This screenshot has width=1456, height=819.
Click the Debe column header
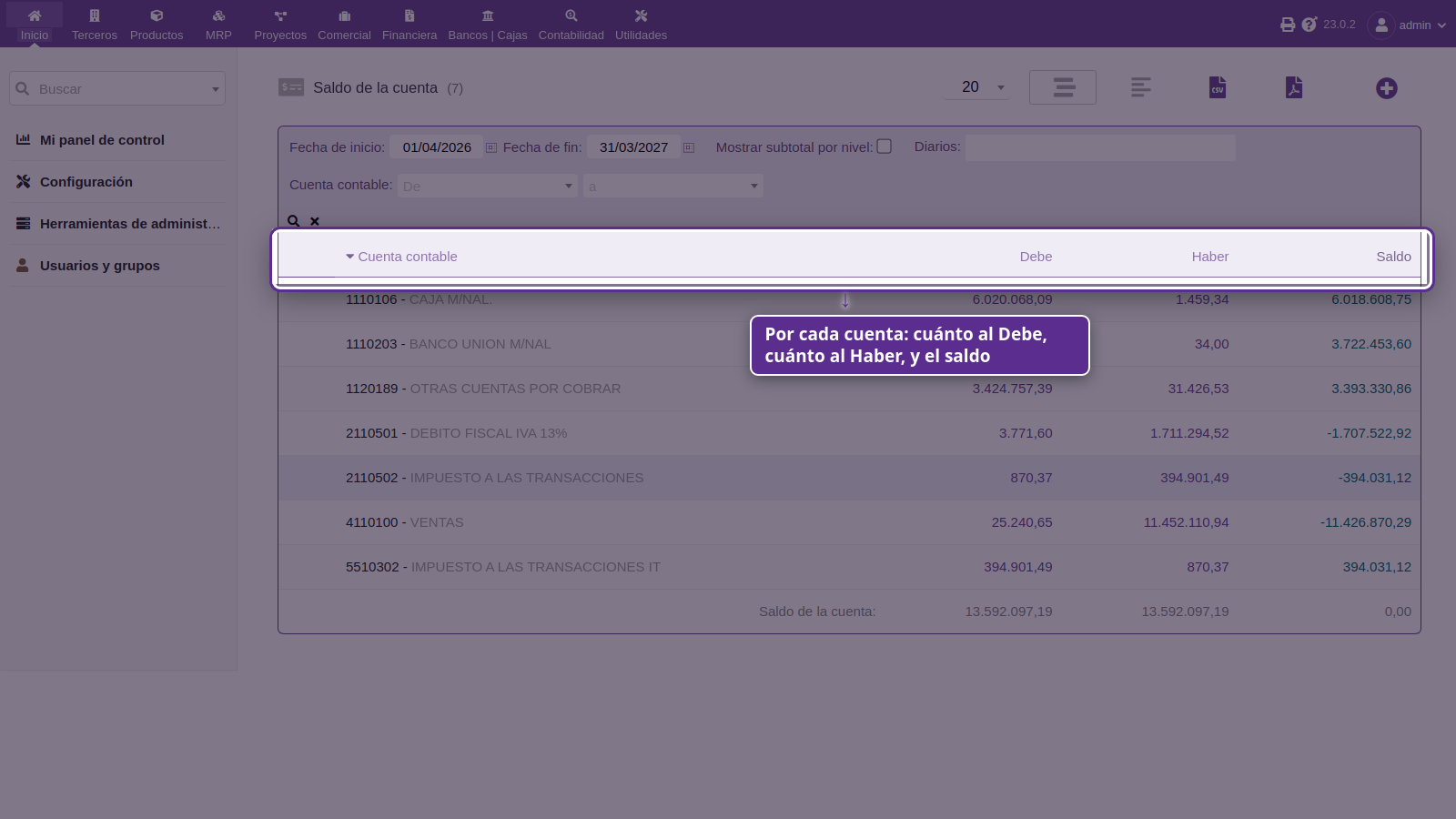(x=1036, y=257)
